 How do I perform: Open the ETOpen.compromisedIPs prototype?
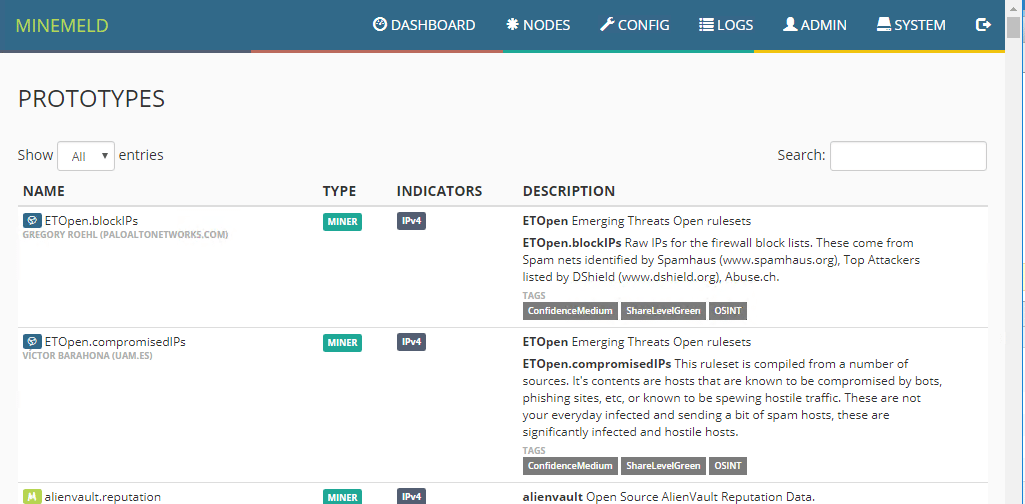[x=115, y=342]
